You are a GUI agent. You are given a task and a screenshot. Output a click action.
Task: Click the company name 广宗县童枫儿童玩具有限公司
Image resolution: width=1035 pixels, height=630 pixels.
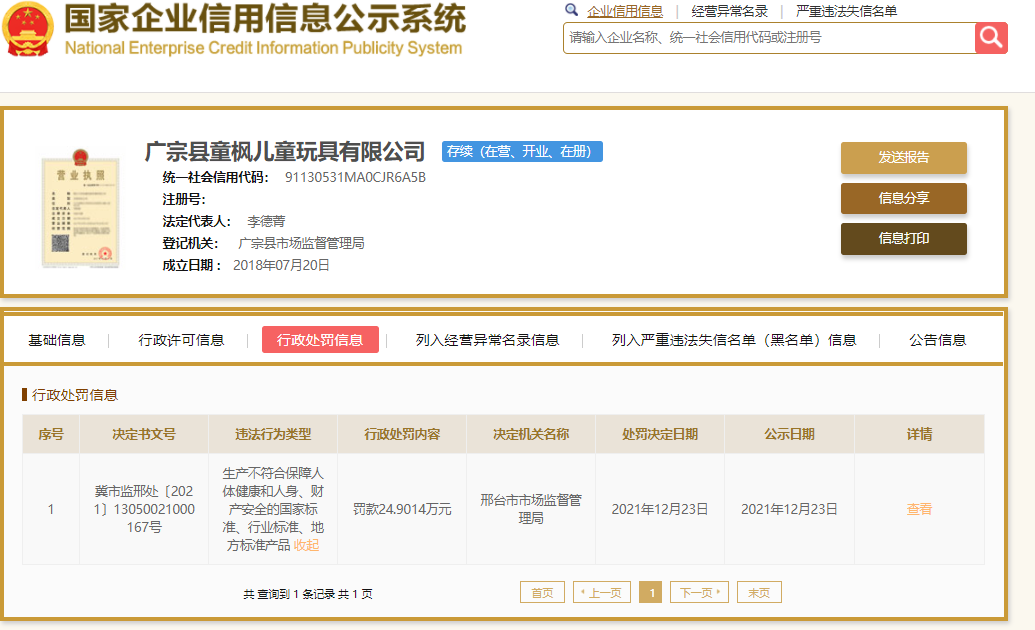(x=285, y=152)
